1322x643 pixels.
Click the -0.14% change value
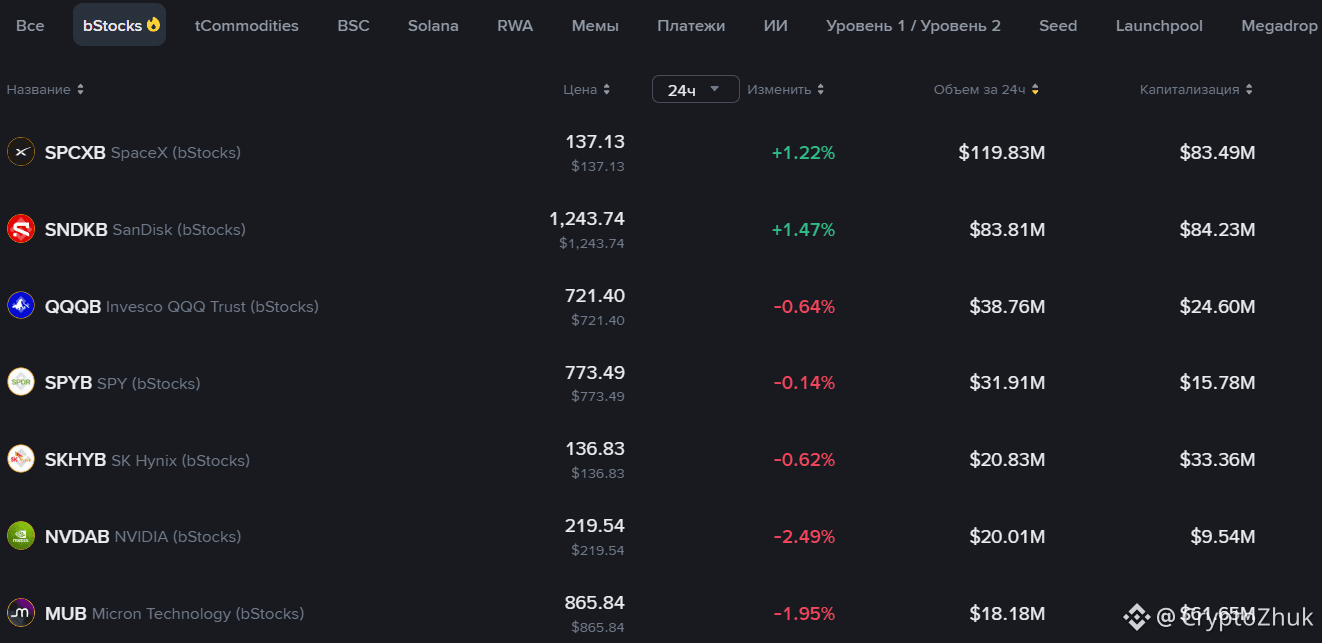tap(804, 383)
